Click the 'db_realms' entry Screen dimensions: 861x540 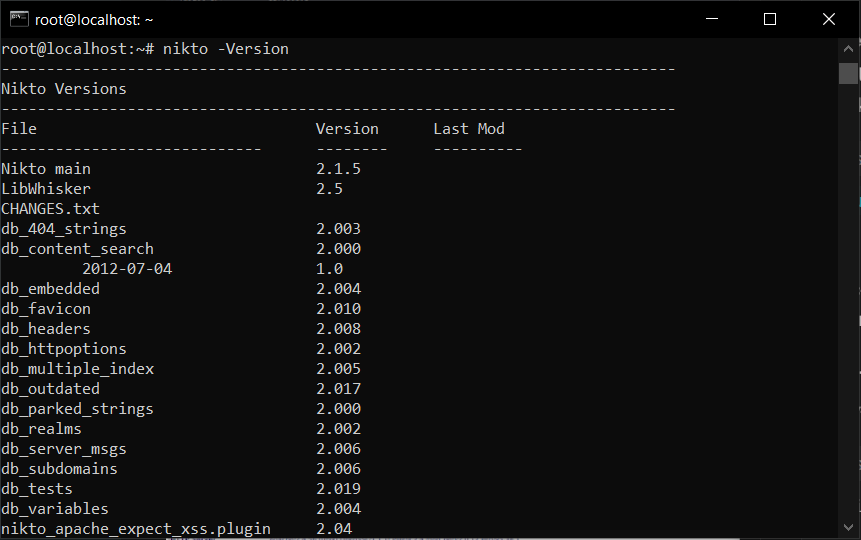tap(41, 429)
